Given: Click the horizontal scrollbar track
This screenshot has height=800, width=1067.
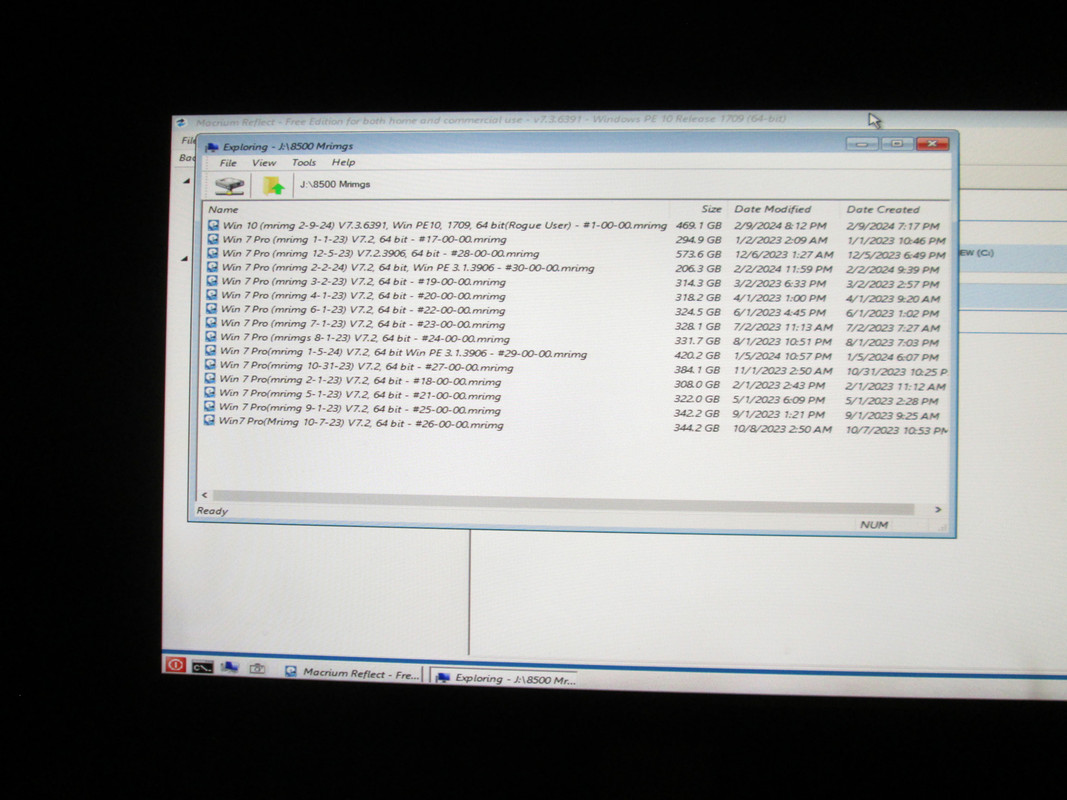Looking at the screenshot, I should pyautogui.click(x=563, y=502).
